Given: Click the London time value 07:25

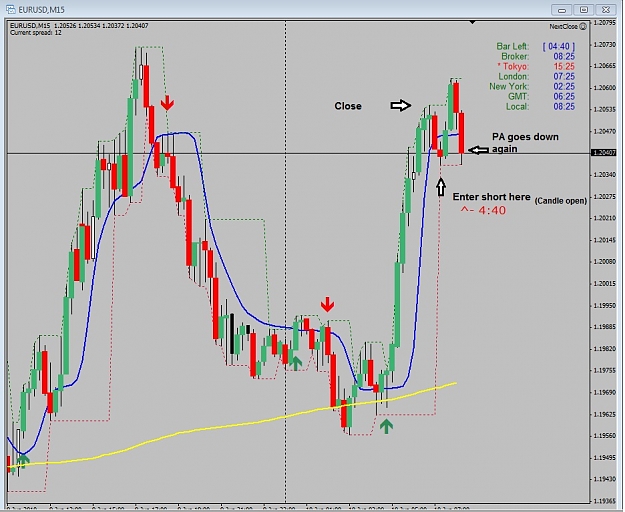Looking at the screenshot, I should pyautogui.click(x=564, y=77).
